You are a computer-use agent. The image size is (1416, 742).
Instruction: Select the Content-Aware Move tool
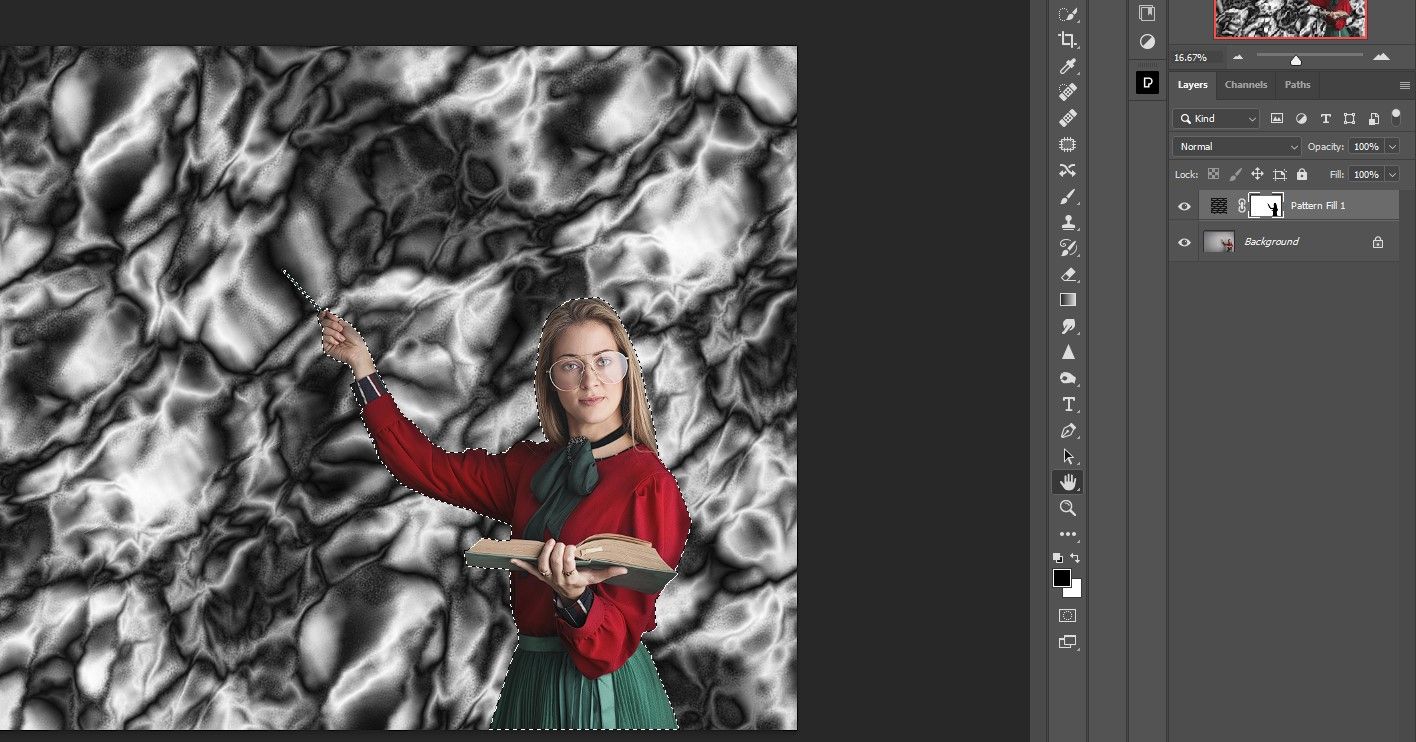(x=1068, y=170)
